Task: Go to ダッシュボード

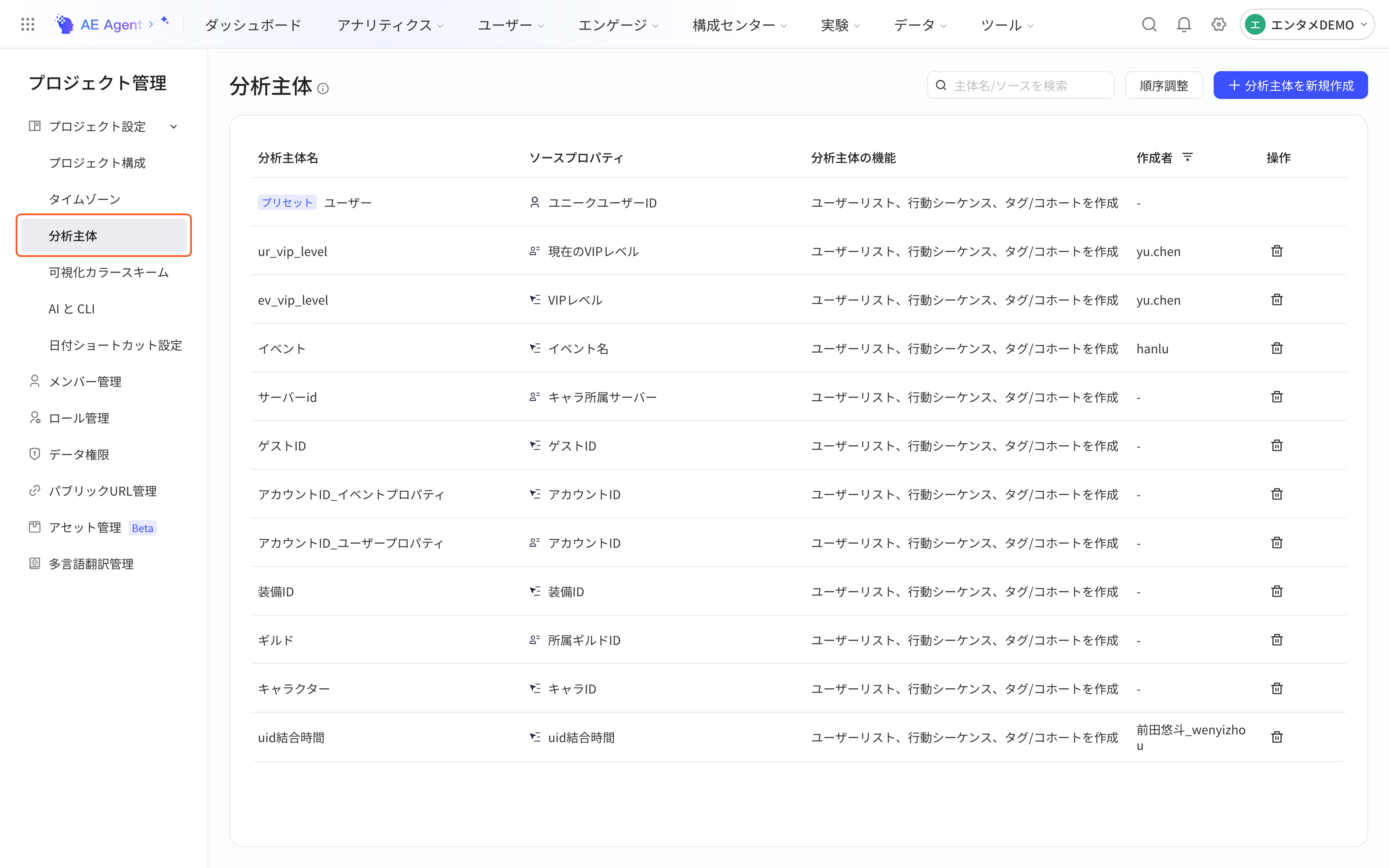Action: click(253, 25)
